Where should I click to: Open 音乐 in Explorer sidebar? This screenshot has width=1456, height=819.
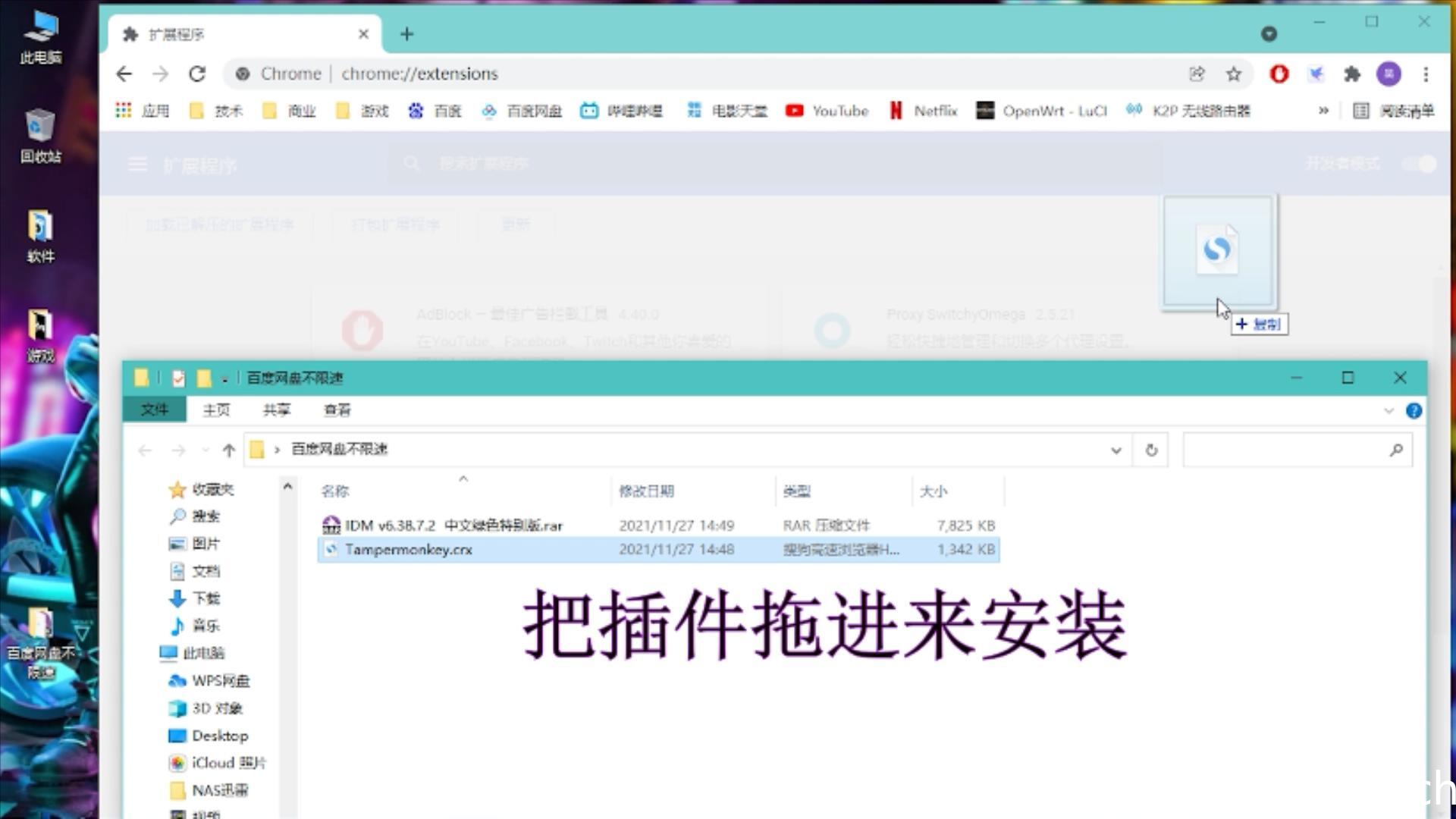195,626
